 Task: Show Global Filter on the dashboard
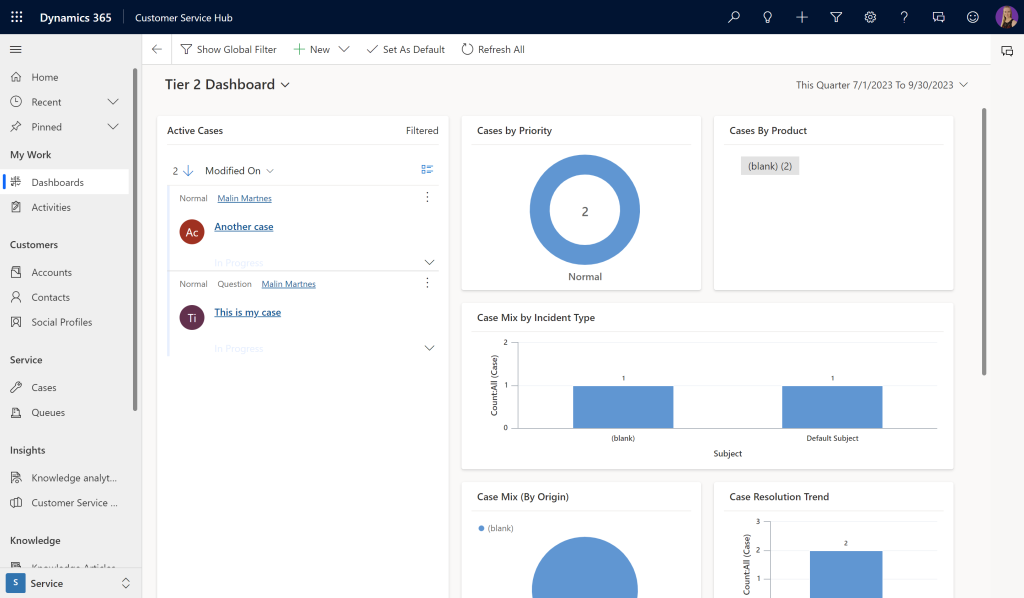[228, 49]
